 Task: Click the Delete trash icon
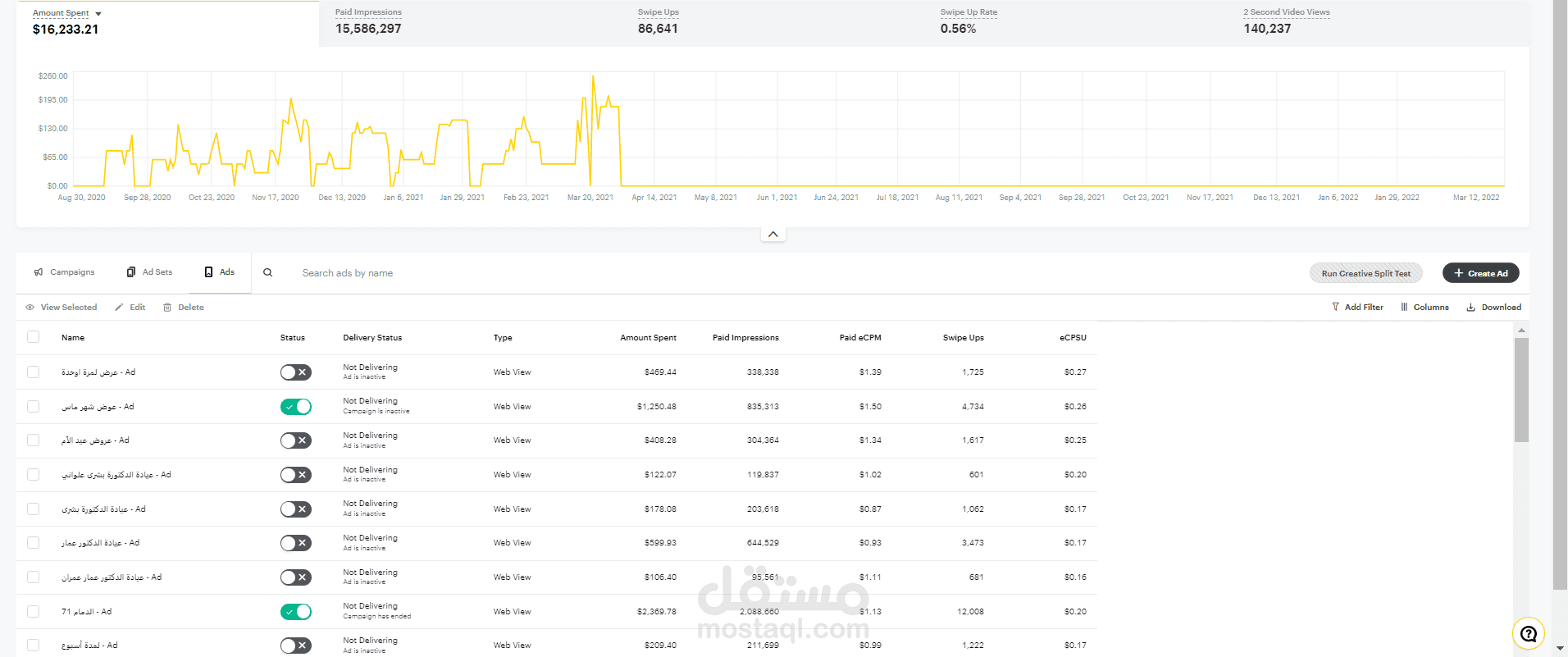click(x=167, y=308)
